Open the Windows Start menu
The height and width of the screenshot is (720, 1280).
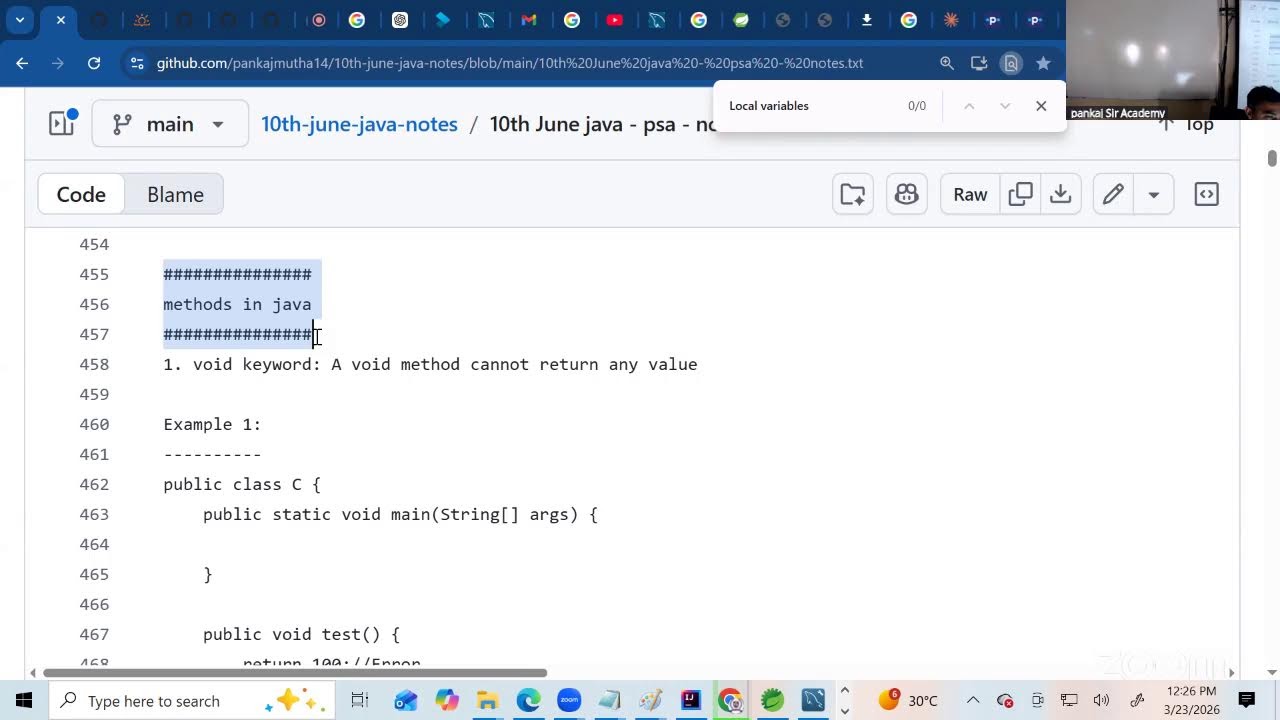pos(23,700)
